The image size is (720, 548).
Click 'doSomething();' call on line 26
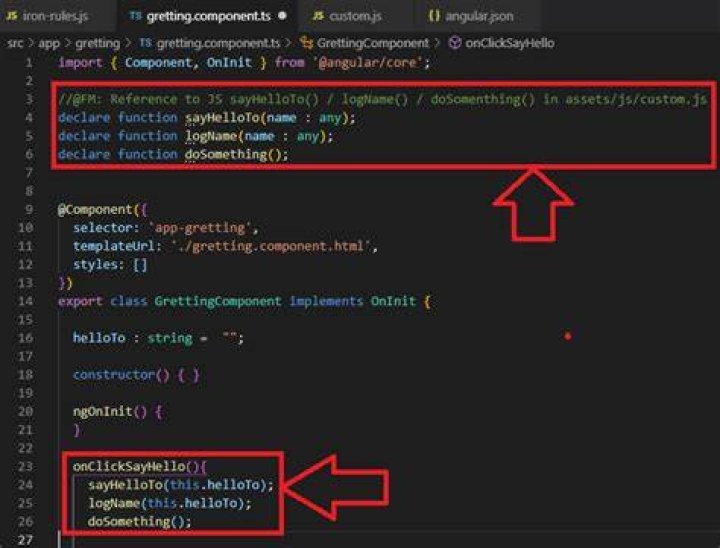click(140, 522)
